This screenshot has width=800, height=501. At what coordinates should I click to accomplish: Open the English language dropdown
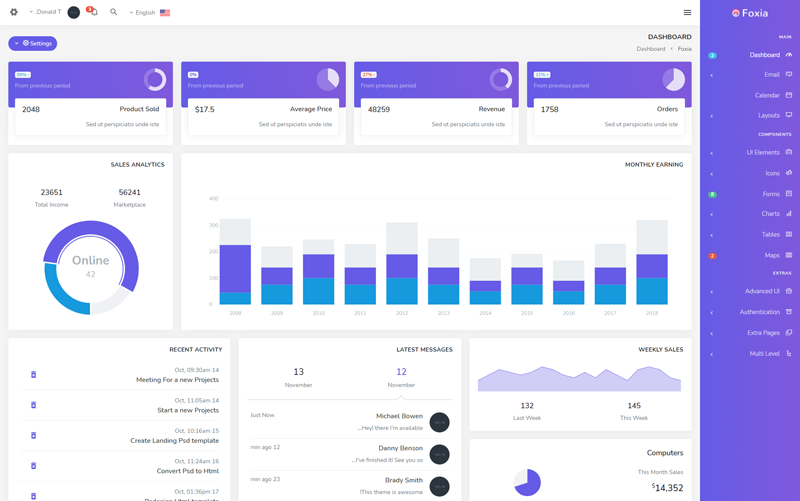point(144,13)
